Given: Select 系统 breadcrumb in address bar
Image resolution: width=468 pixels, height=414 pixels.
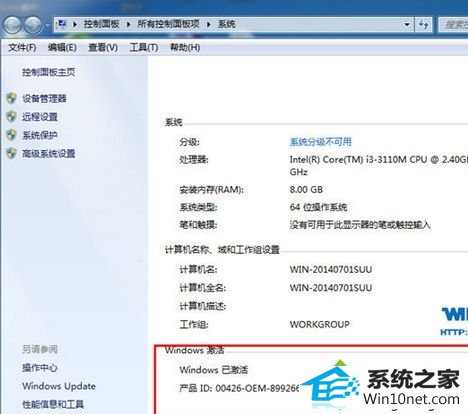Looking at the screenshot, I should point(227,24).
